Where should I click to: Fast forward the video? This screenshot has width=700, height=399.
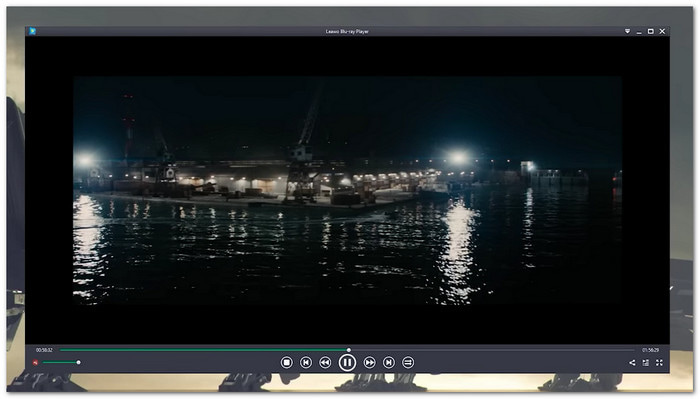[369, 362]
